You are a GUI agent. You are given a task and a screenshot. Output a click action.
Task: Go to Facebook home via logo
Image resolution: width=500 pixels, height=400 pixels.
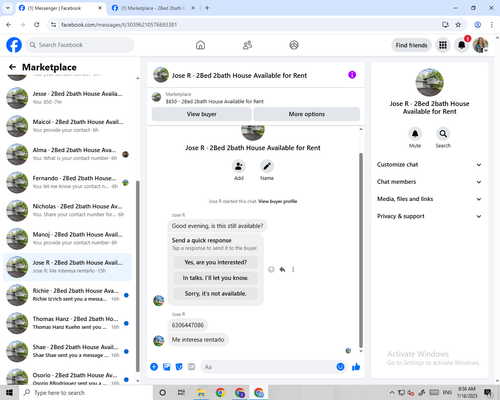tap(14, 45)
